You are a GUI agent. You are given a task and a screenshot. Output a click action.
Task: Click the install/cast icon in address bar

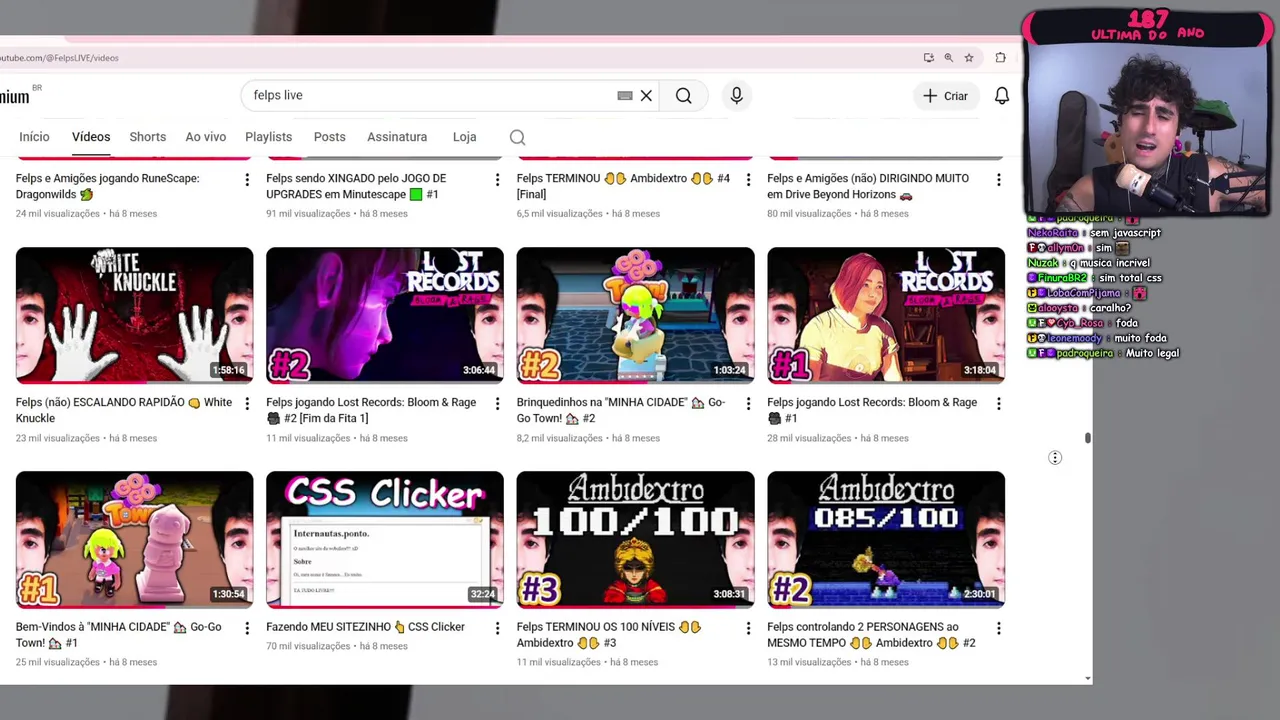coord(928,58)
